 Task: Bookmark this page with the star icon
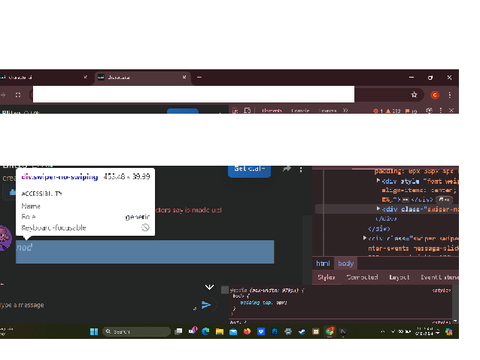click(414, 95)
